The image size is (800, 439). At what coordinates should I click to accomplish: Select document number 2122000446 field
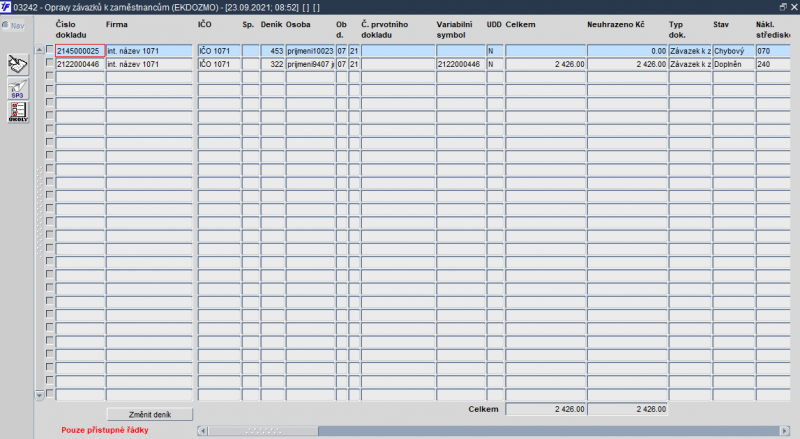coord(80,64)
